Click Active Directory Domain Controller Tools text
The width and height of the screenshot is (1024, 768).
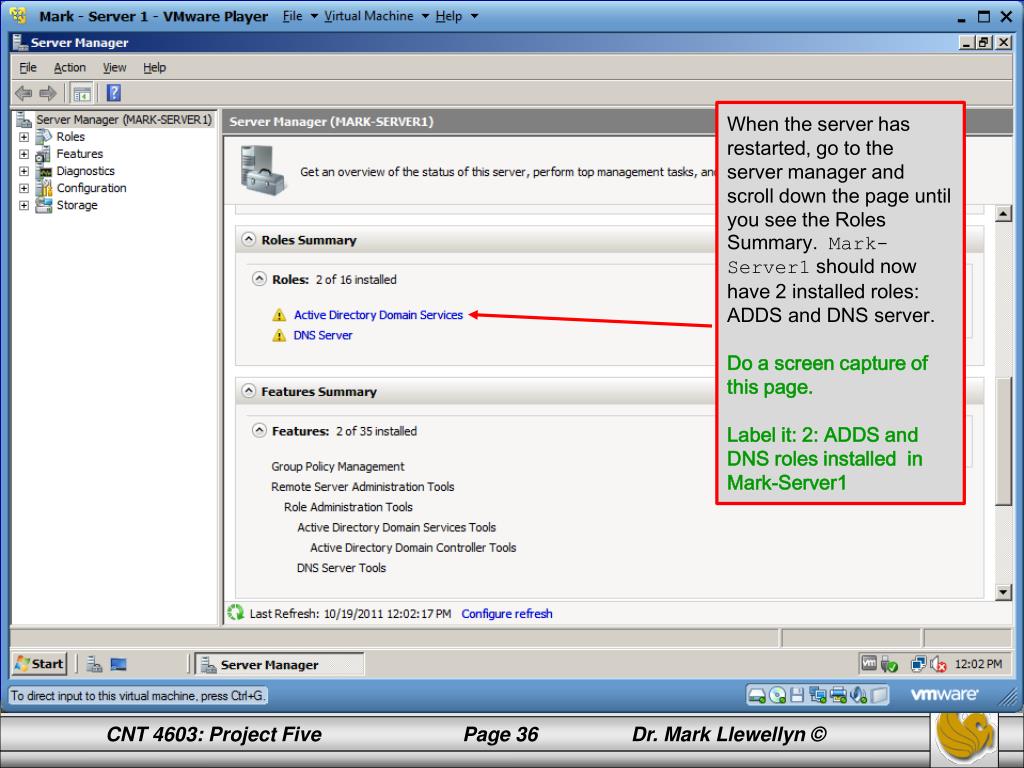tap(413, 548)
